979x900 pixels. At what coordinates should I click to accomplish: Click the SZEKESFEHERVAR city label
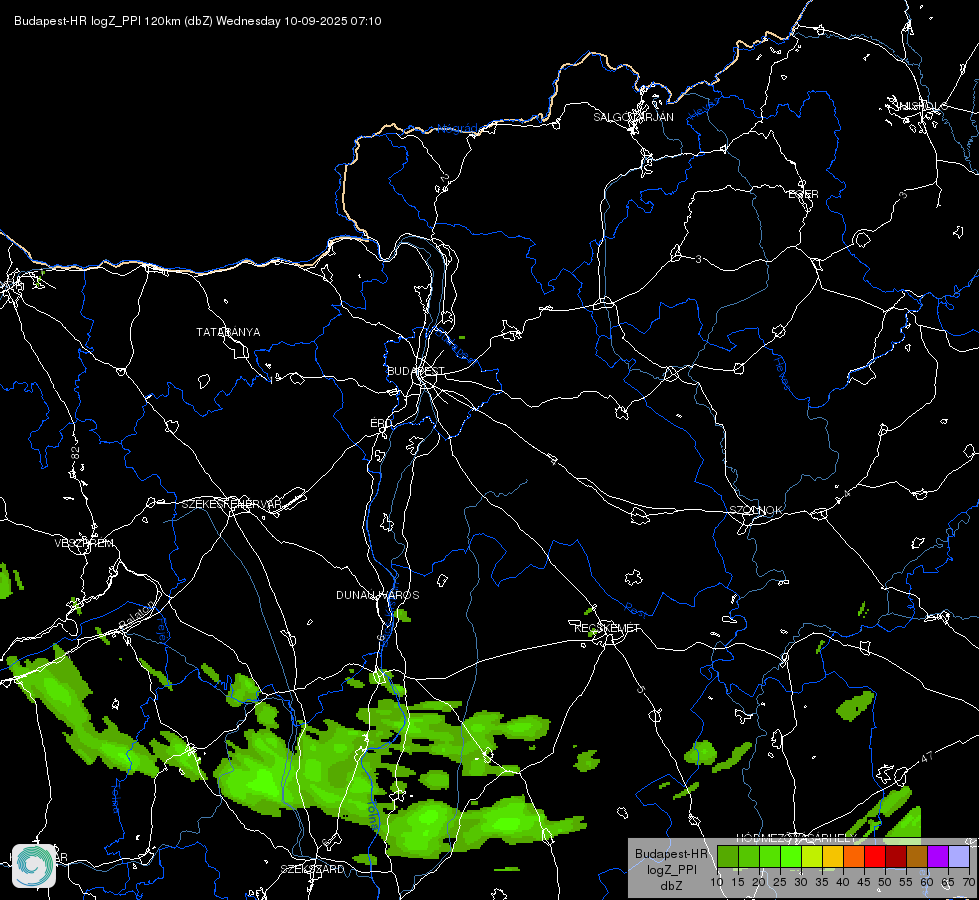(231, 504)
